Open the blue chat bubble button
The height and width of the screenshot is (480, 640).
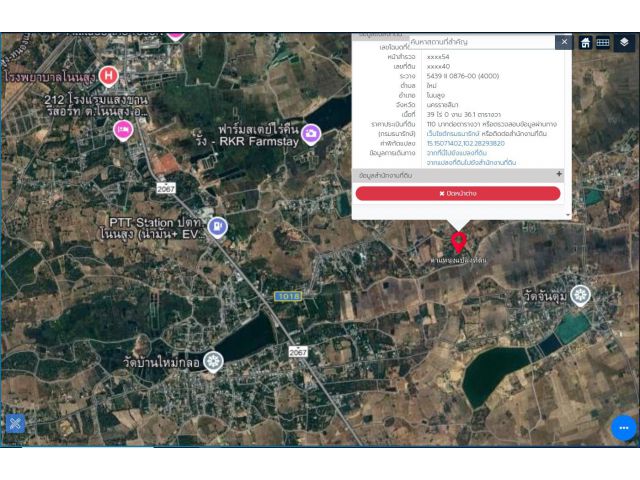(623, 427)
